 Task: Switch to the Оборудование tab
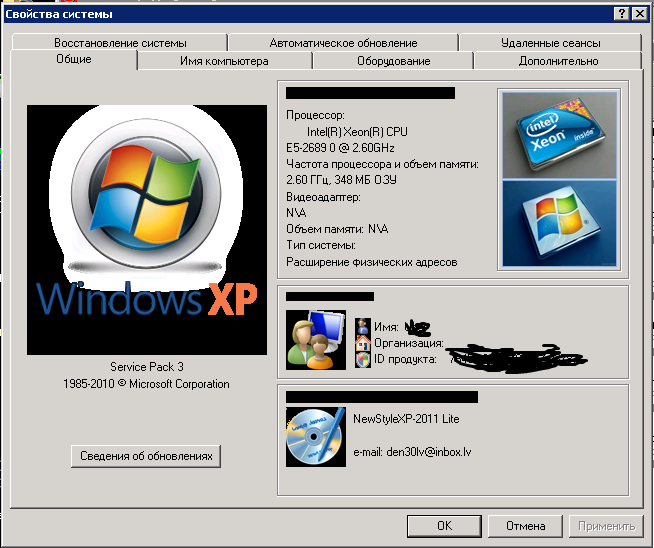click(393, 61)
